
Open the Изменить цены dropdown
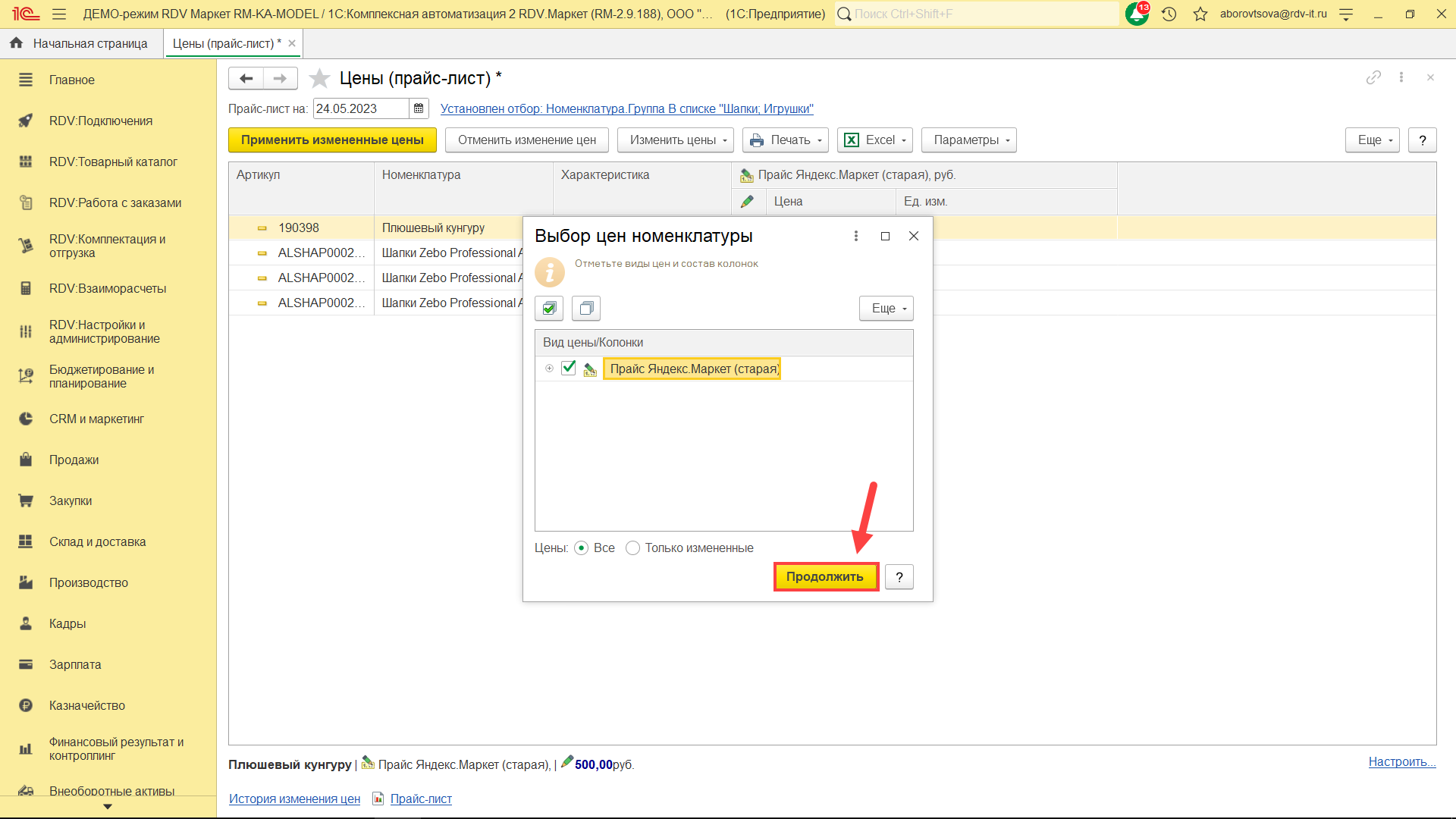(x=675, y=140)
